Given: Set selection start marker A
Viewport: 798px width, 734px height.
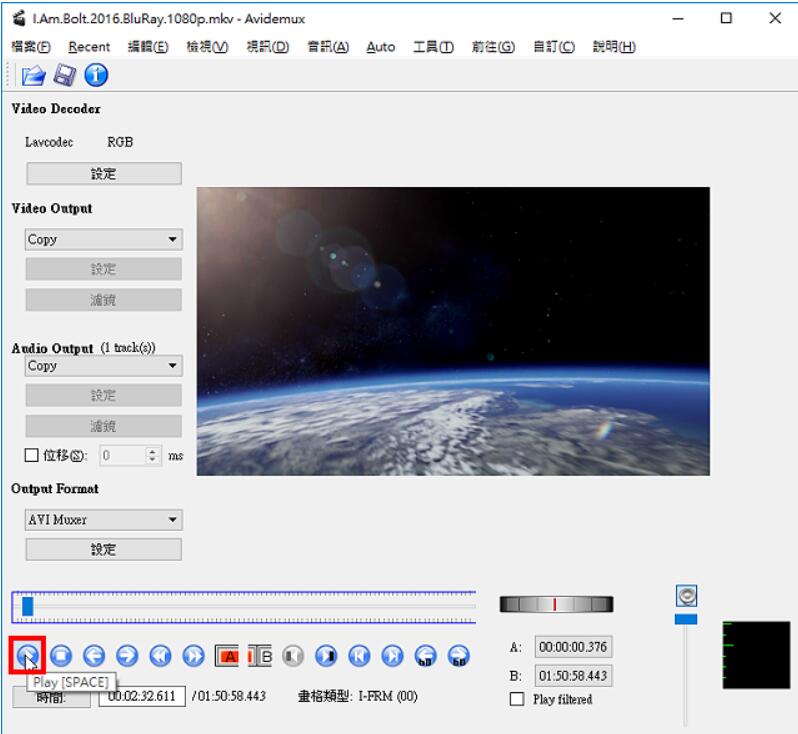Looking at the screenshot, I should (227, 656).
